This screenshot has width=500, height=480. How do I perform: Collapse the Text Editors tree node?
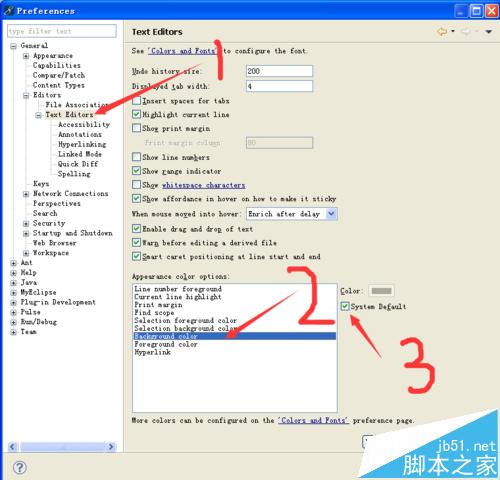39,115
